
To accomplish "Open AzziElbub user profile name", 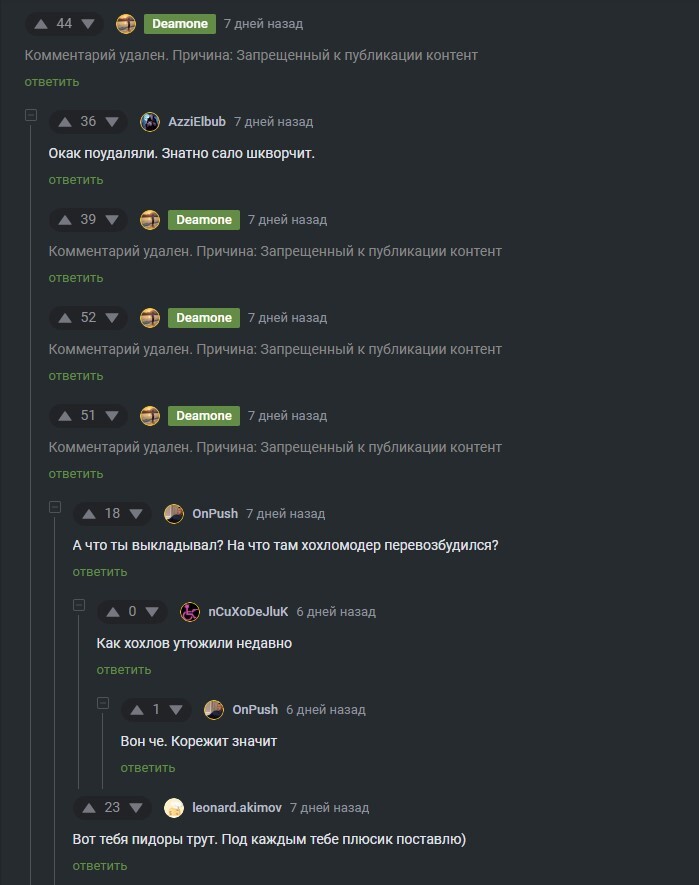I will (197, 121).
